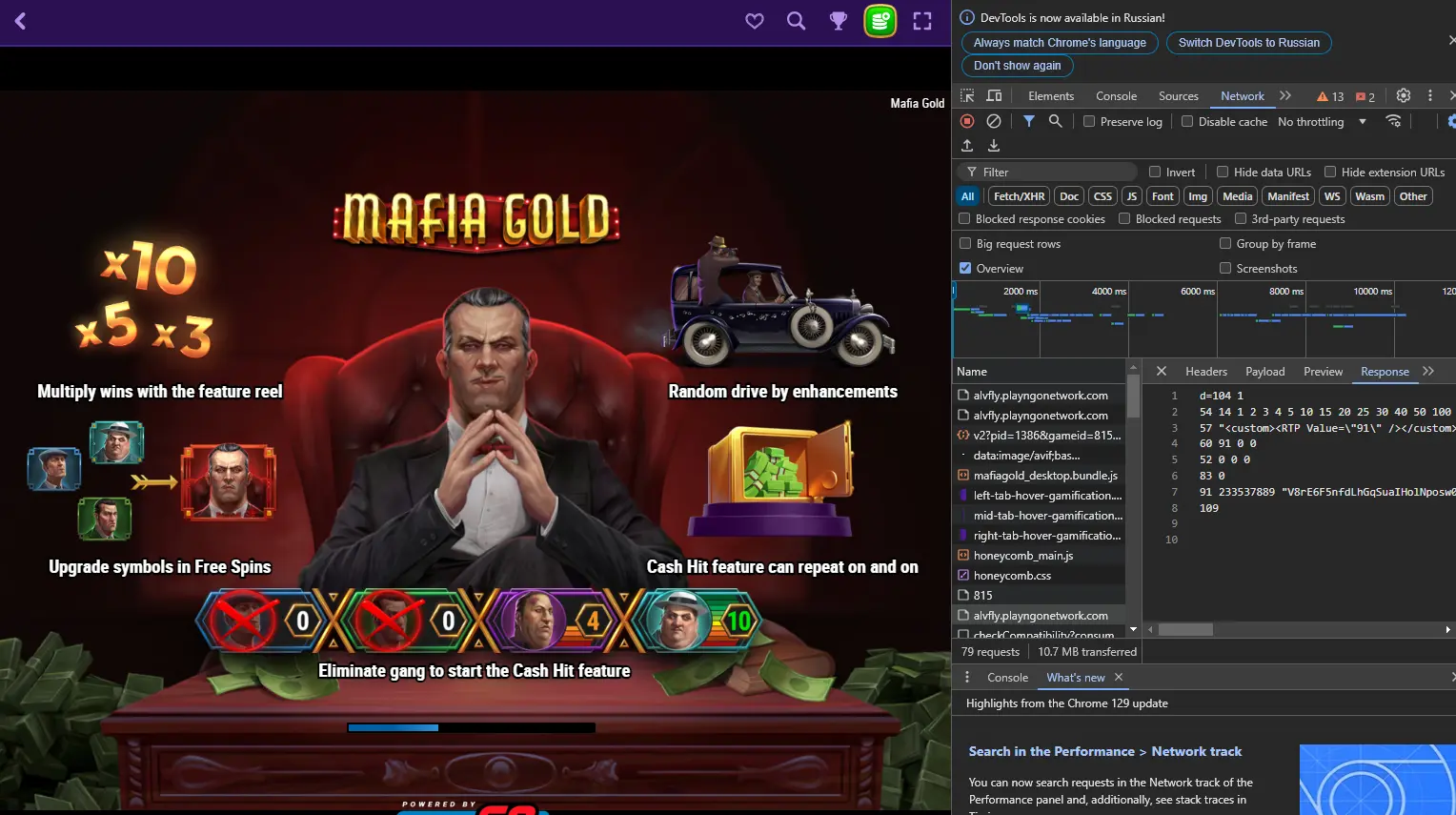
Task: Open the trophy tournaments icon
Action: click(839, 21)
